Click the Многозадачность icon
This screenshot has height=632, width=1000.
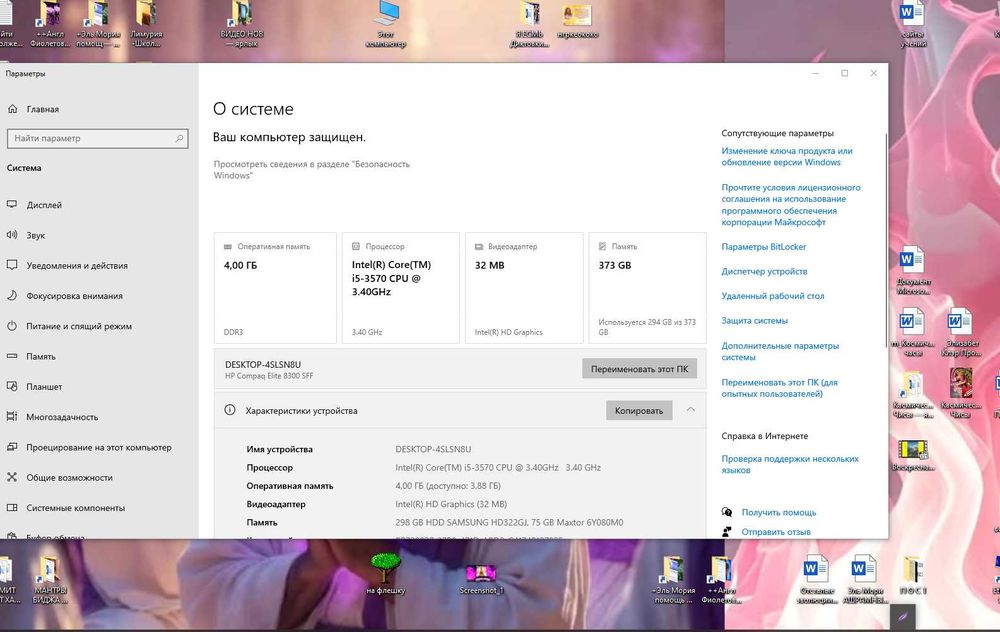tap(12, 416)
